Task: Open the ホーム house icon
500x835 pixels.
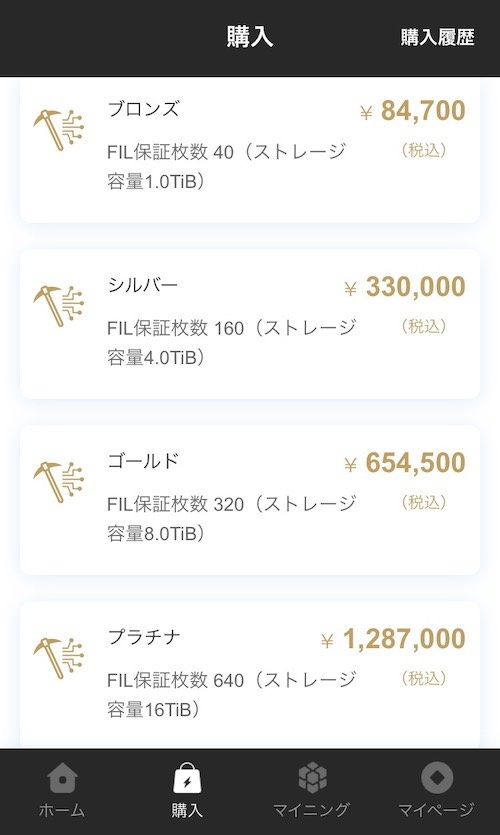Action: pyautogui.click(x=62, y=778)
